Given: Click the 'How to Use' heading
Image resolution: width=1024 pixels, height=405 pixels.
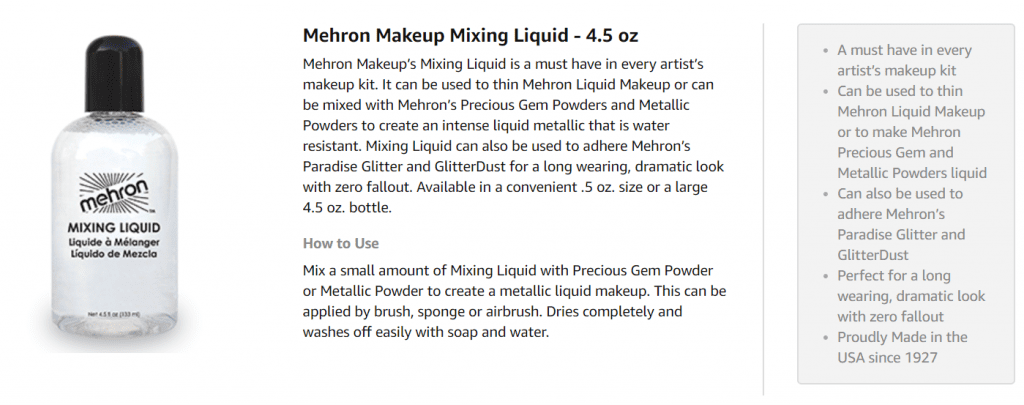Looking at the screenshot, I should (341, 243).
